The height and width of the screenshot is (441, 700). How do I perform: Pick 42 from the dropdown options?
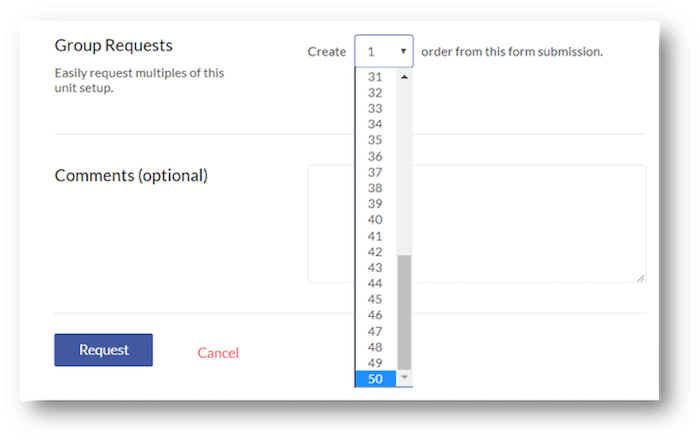click(x=375, y=252)
